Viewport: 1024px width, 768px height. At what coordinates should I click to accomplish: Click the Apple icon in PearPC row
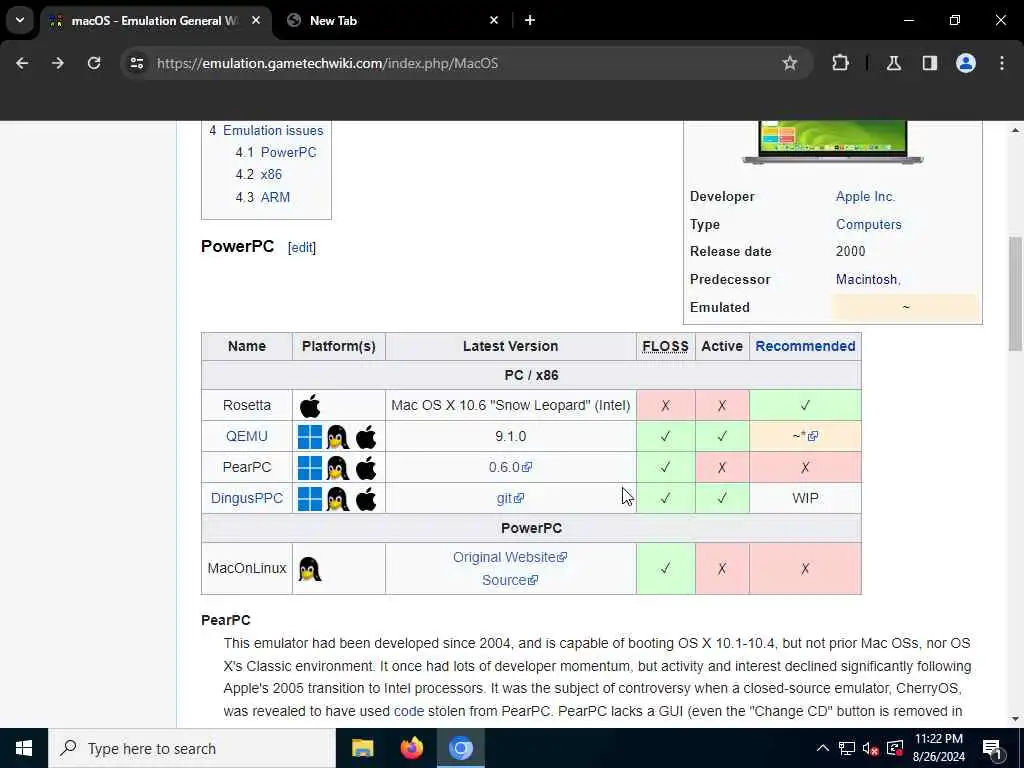[x=366, y=468]
